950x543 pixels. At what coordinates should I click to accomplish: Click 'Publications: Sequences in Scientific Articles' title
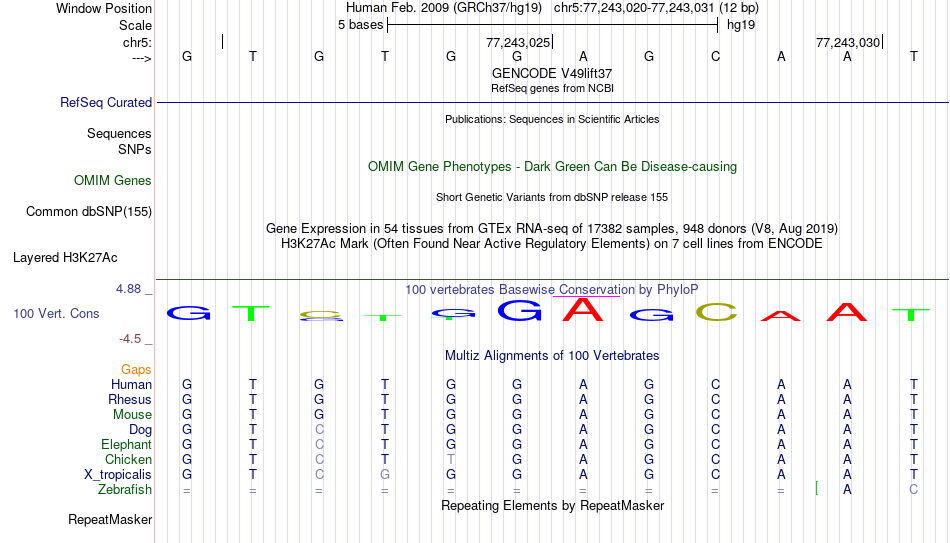pos(552,119)
